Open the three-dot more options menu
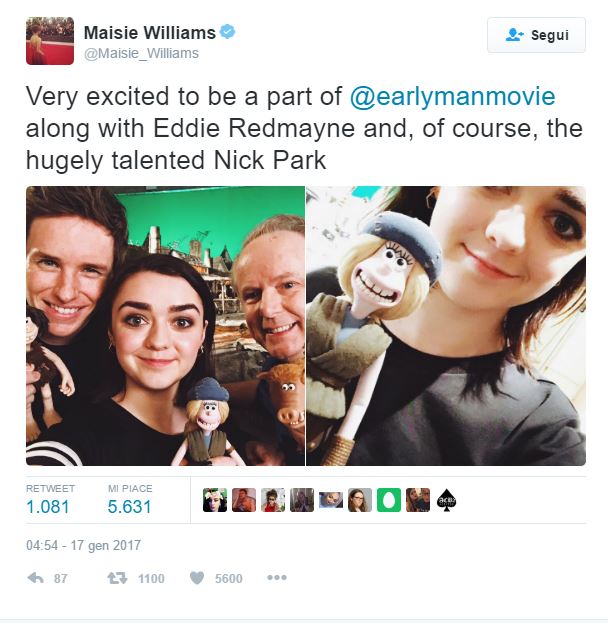The height and width of the screenshot is (623, 608). pos(277,577)
